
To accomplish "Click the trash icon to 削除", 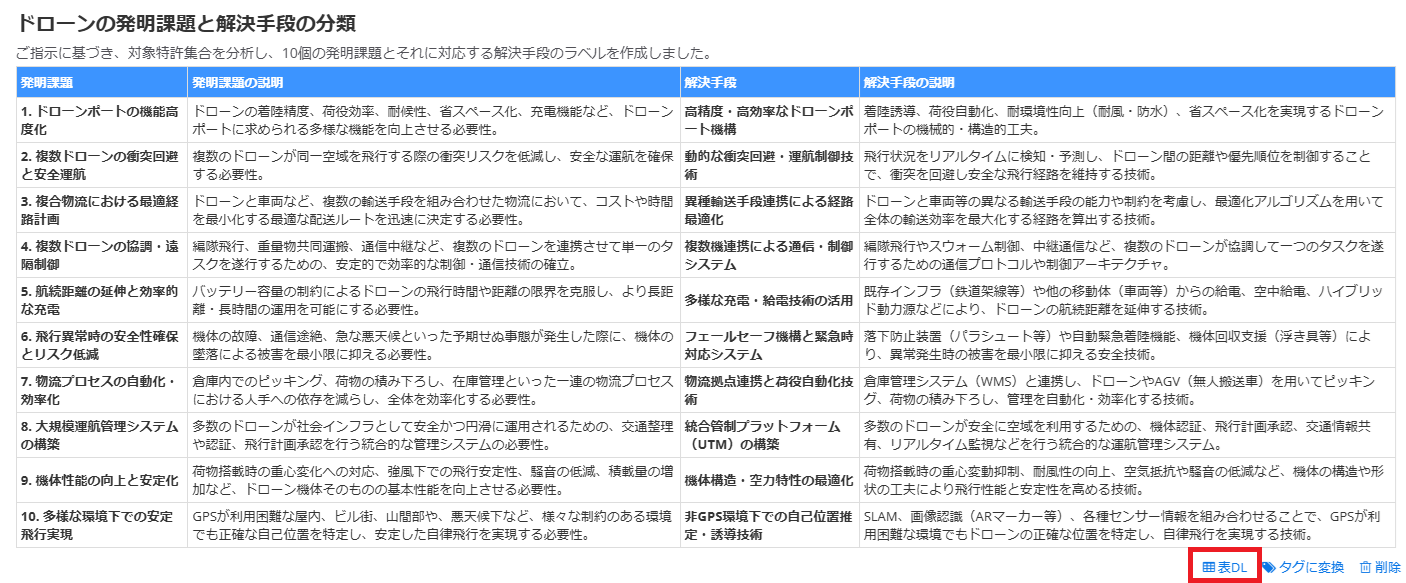I will coord(1365,567).
